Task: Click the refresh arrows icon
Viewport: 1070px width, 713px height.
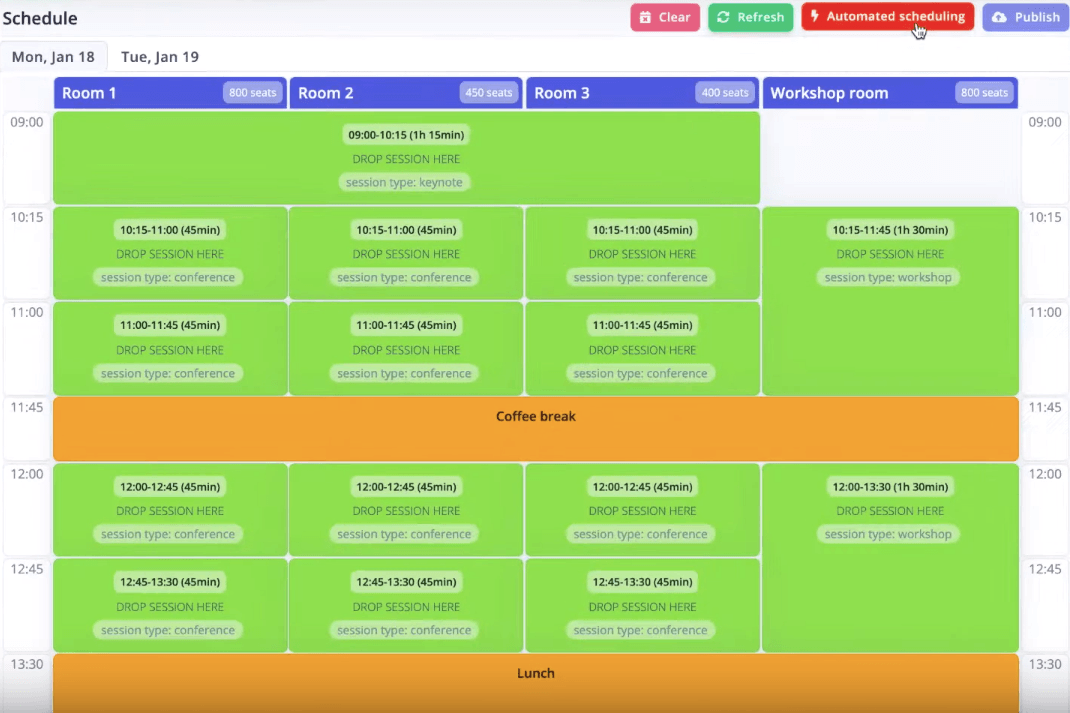Action: click(723, 17)
